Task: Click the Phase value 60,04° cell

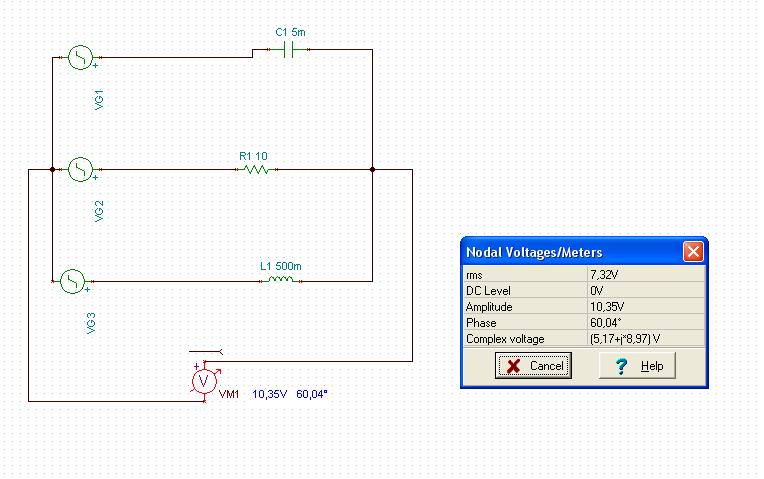Action: [646, 323]
